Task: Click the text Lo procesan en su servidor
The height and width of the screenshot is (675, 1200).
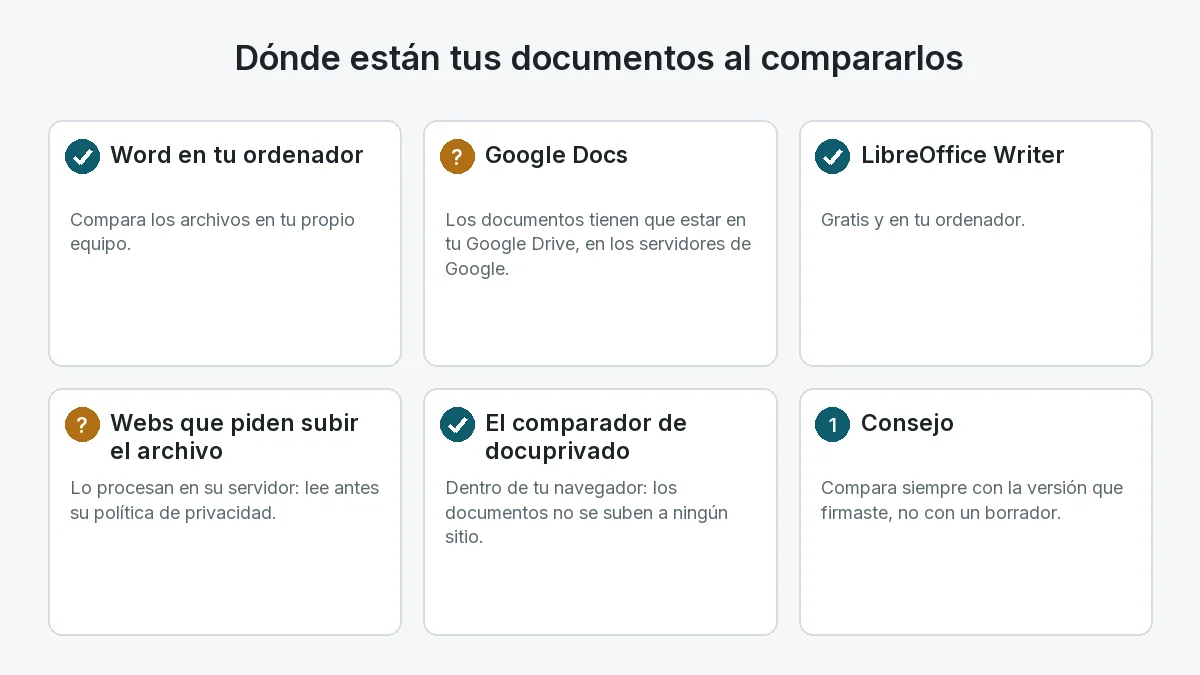Action: click(x=225, y=500)
